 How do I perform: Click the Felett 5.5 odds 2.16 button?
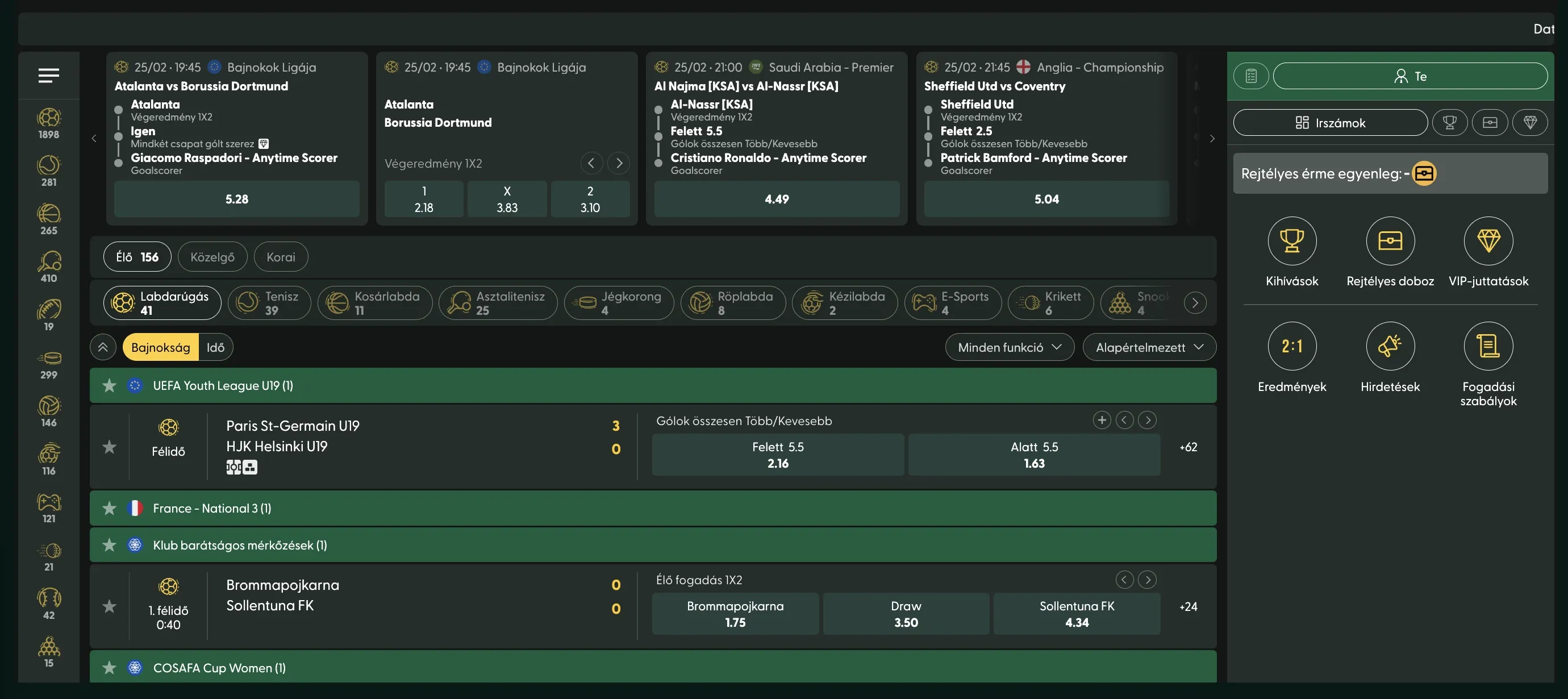pyautogui.click(x=777, y=455)
